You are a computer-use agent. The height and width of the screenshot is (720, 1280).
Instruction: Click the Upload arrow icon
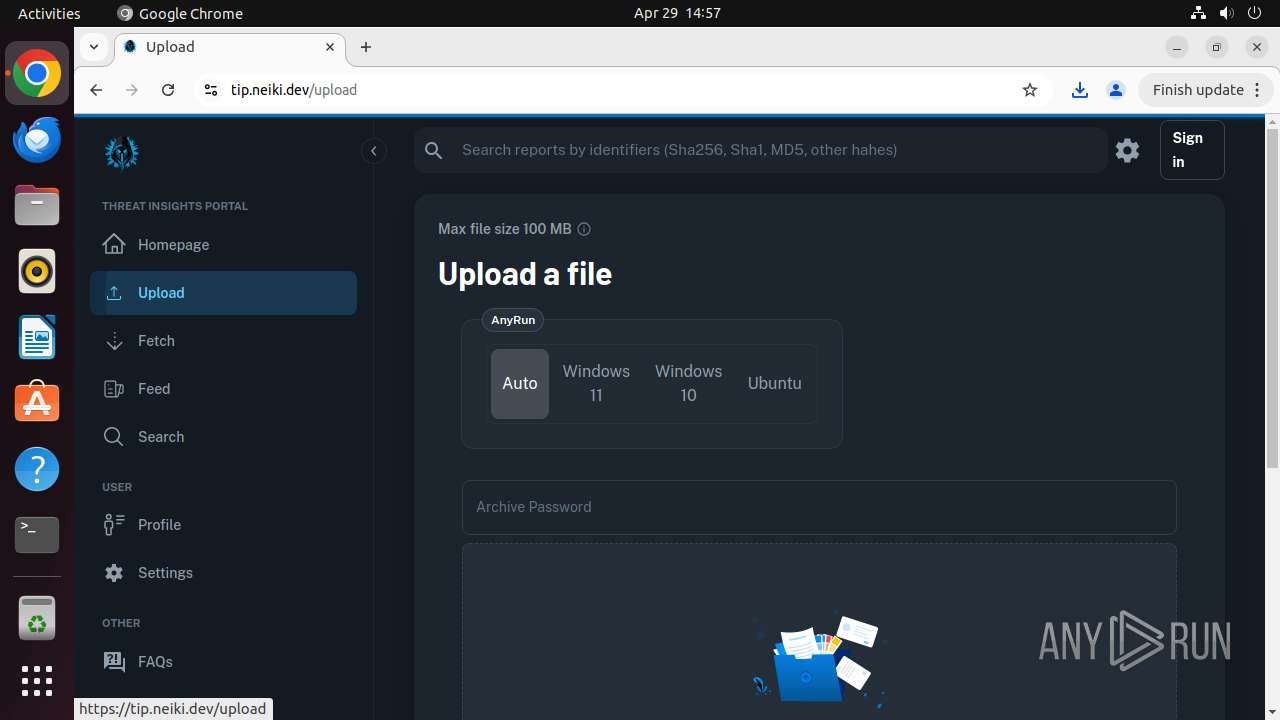pos(114,292)
